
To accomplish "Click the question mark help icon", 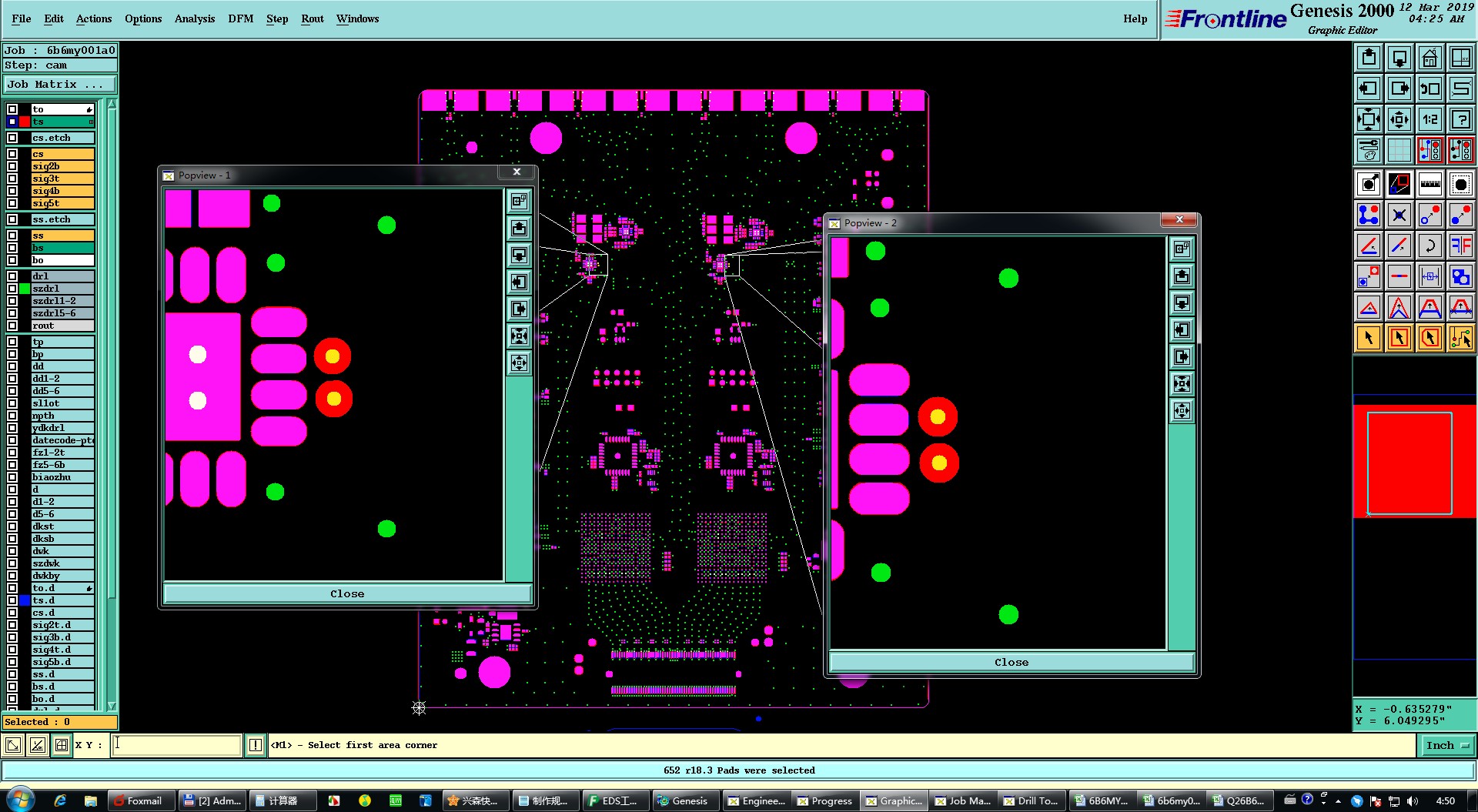I will [x=1461, y=119].
